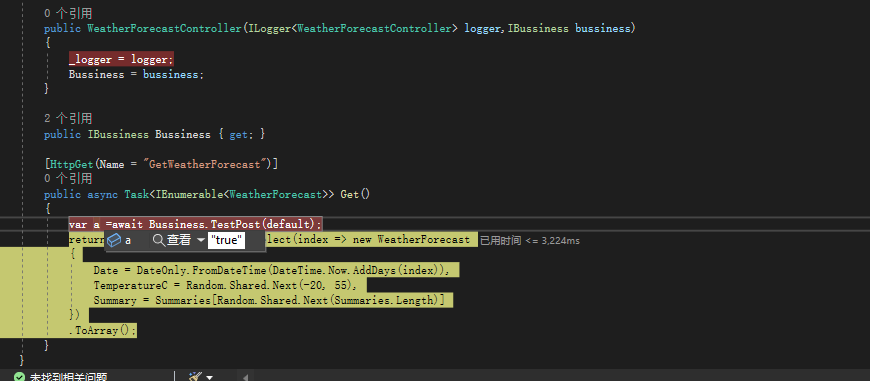Image resolution: width=870 pixels, height=381 pixels.
Task: Open the 已用时间 <= 3,224ms perf tip
Action: click(x=530, y=240)
